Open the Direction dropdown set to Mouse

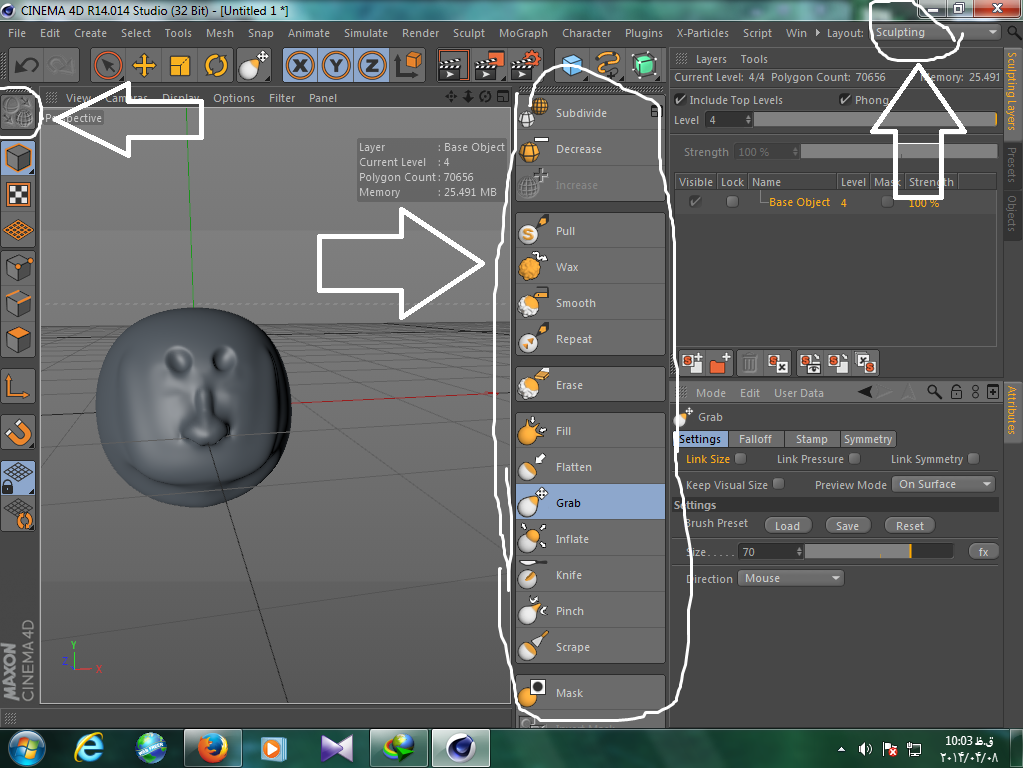(x=791, y=578)
